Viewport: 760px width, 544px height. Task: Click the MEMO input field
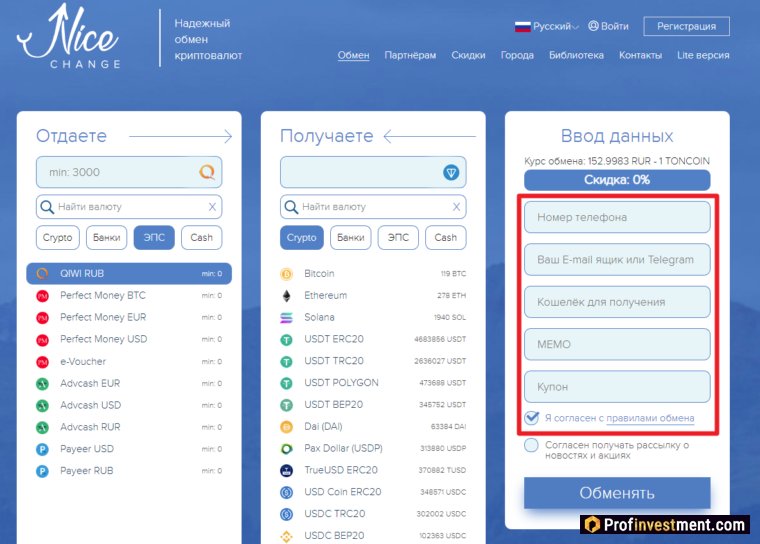[617, 344]
